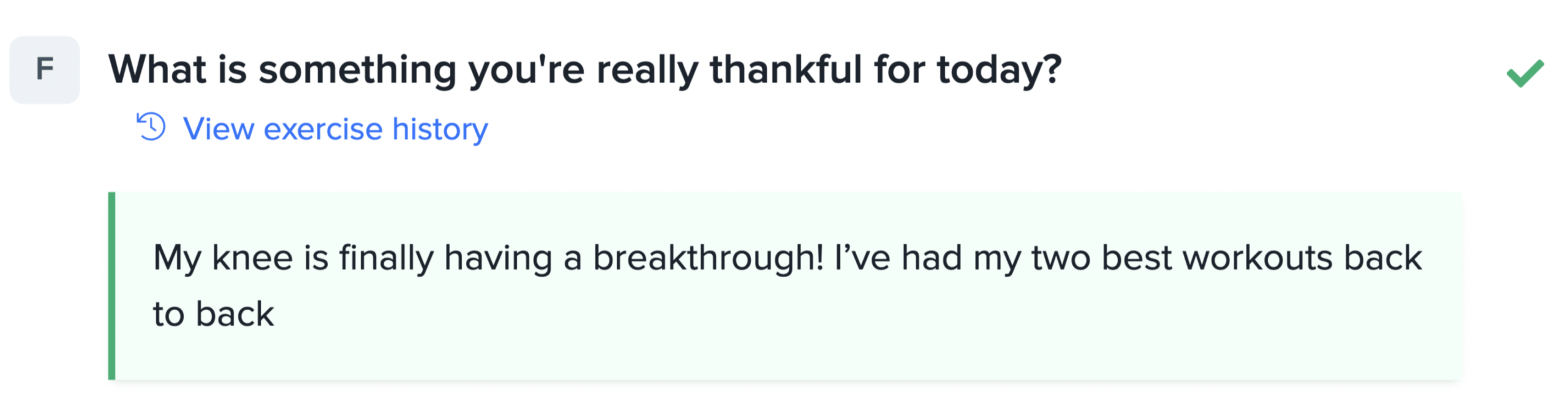The image size is (1568, 410).
Task: Click the green bar left of the answer
Action: (x=111, y=286)
